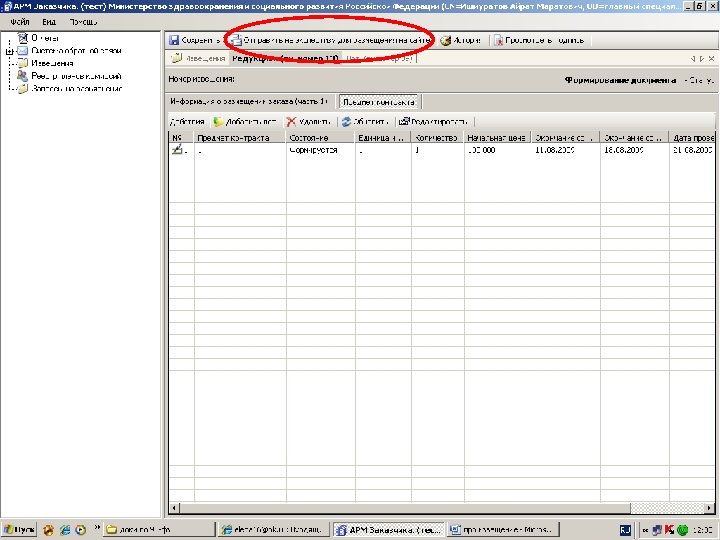Expand the Система обратной связи tree node

[9, 51]
